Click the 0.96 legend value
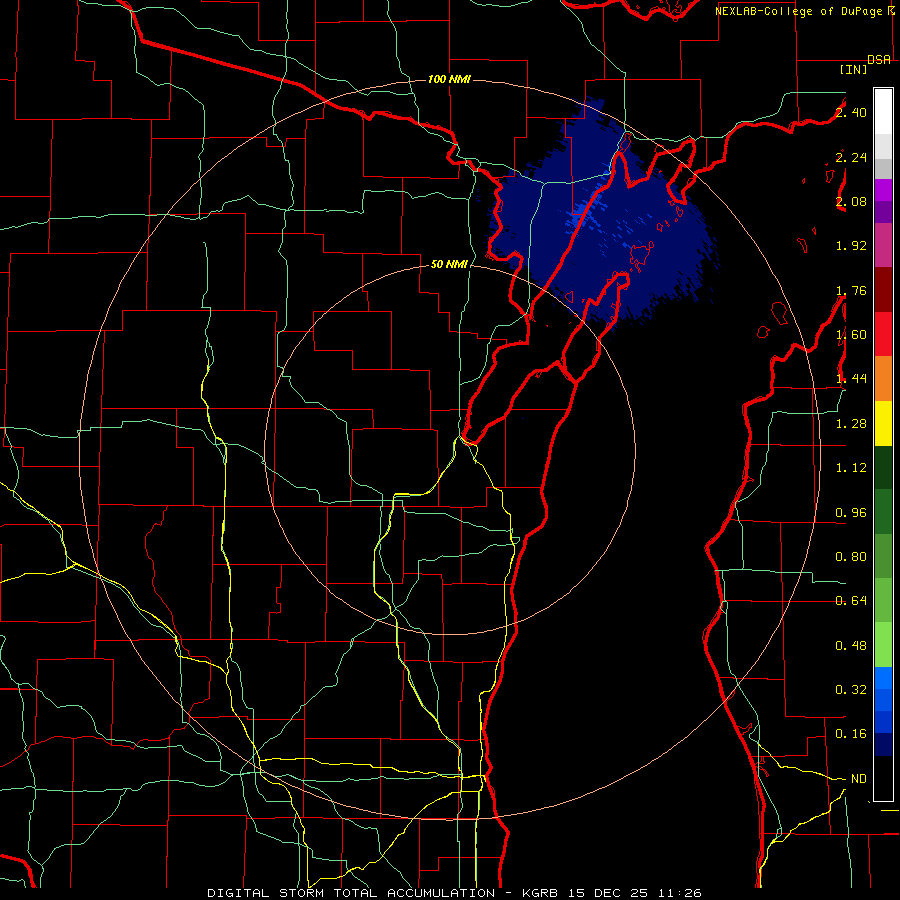This screenshot has width=900, height=900. click(851, 513)
